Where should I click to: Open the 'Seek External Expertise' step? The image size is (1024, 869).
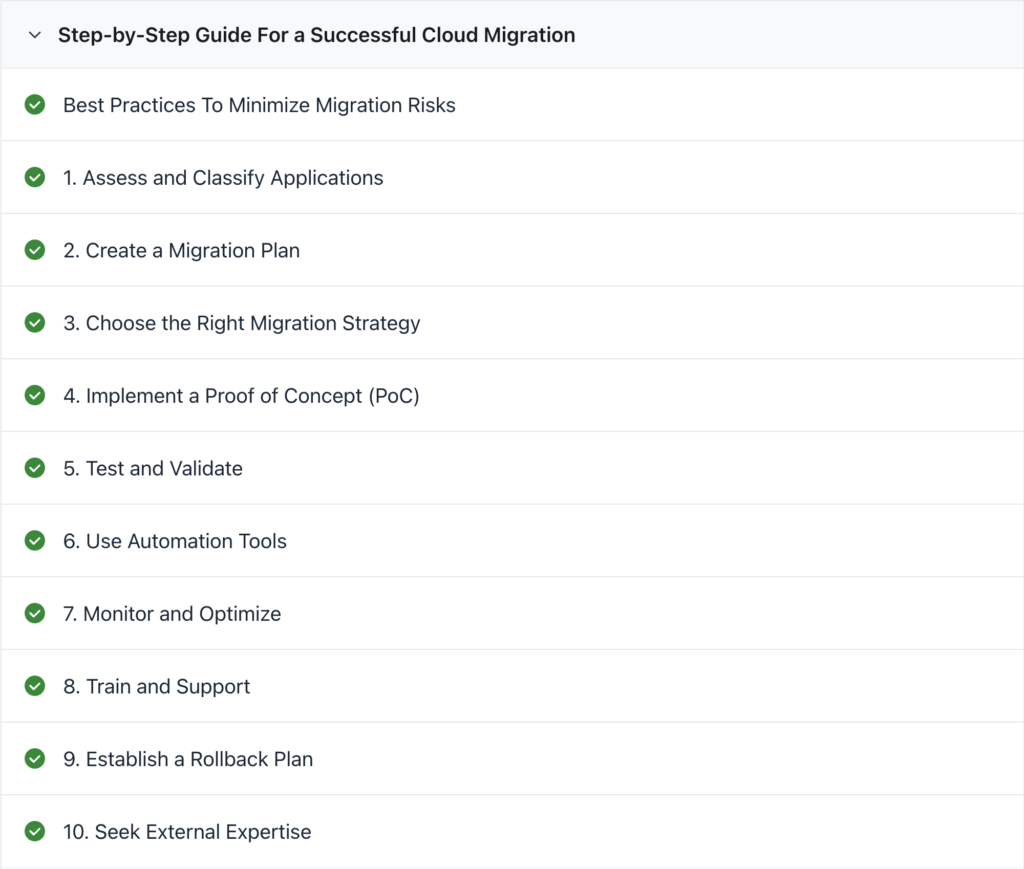pos(187,831)
